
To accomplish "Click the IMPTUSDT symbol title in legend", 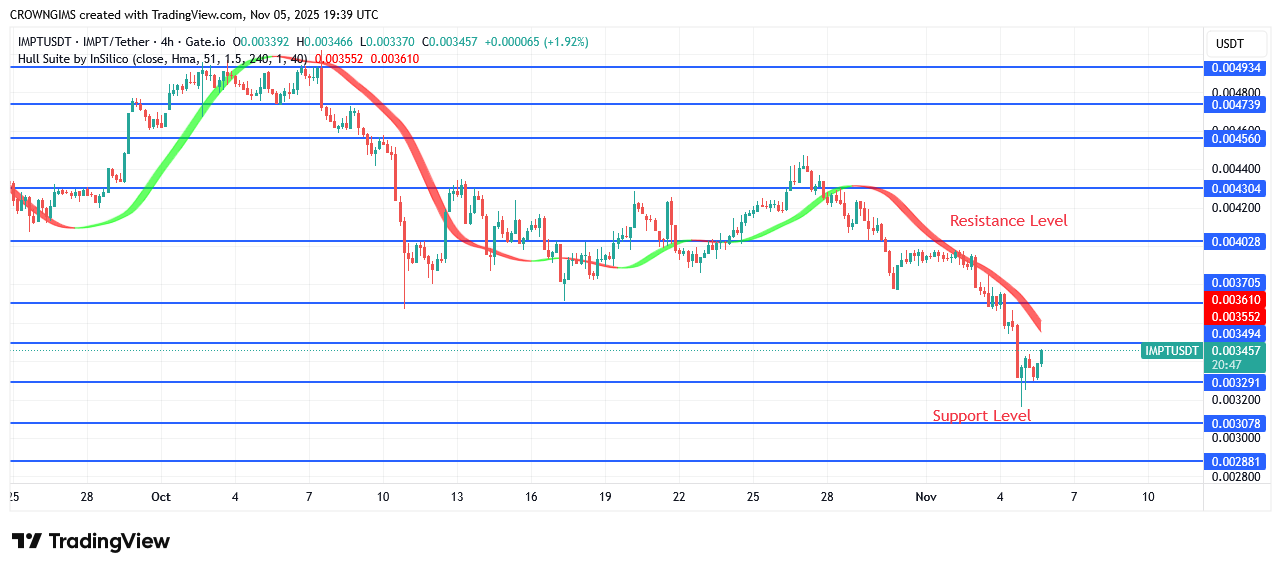I will (x=123, y=42).
